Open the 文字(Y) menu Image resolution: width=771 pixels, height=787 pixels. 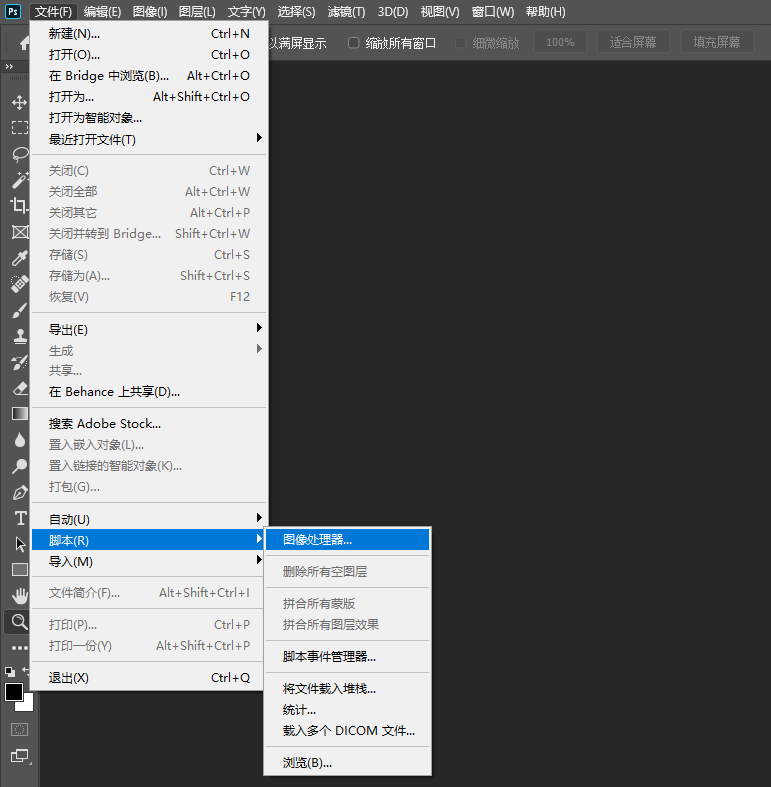pyautogui.click(x=246, y=12)
